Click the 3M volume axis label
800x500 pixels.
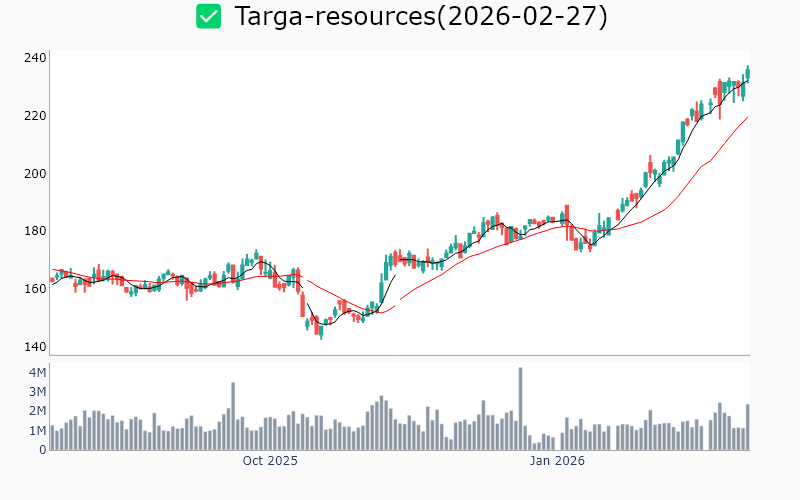tap(37, 392)
